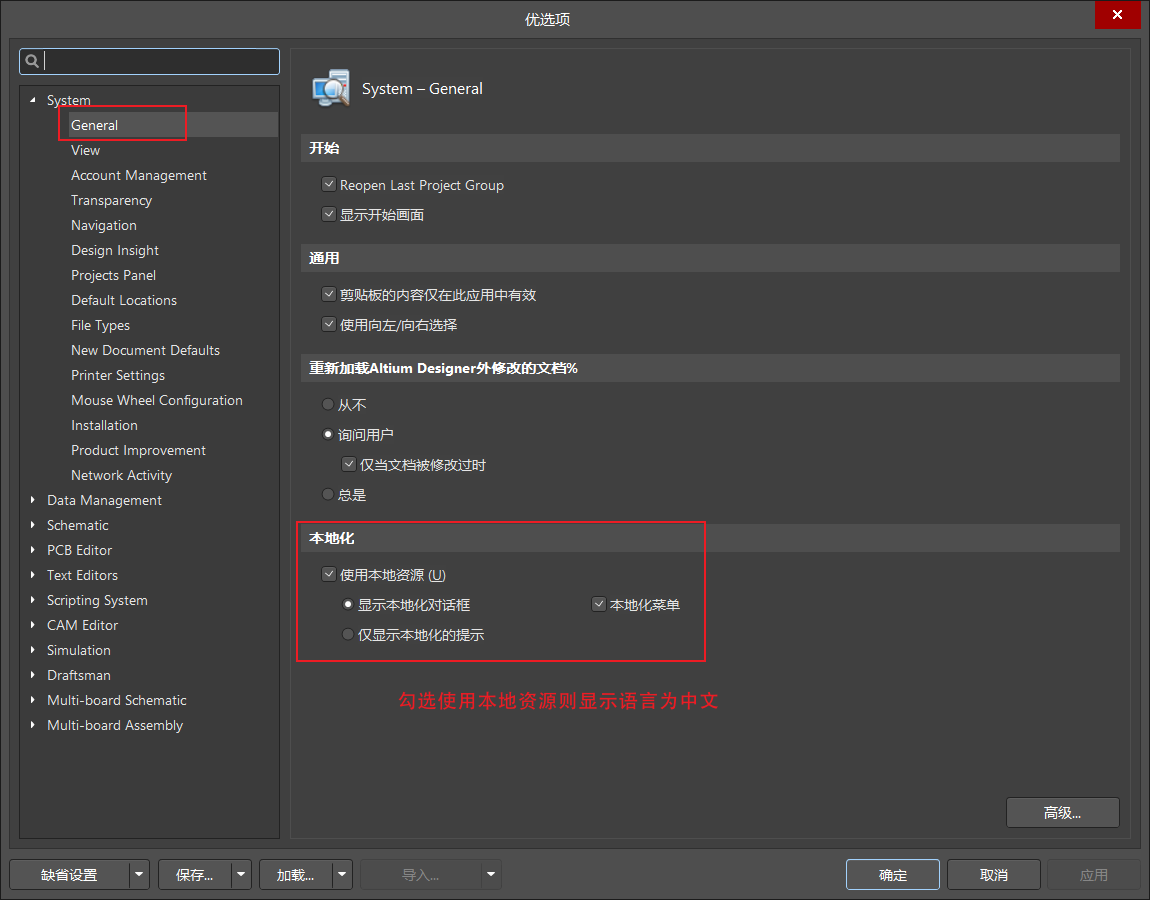Click the System – General header icon
This screenshot has height=900, width=1150.
(x=331, y=88)
